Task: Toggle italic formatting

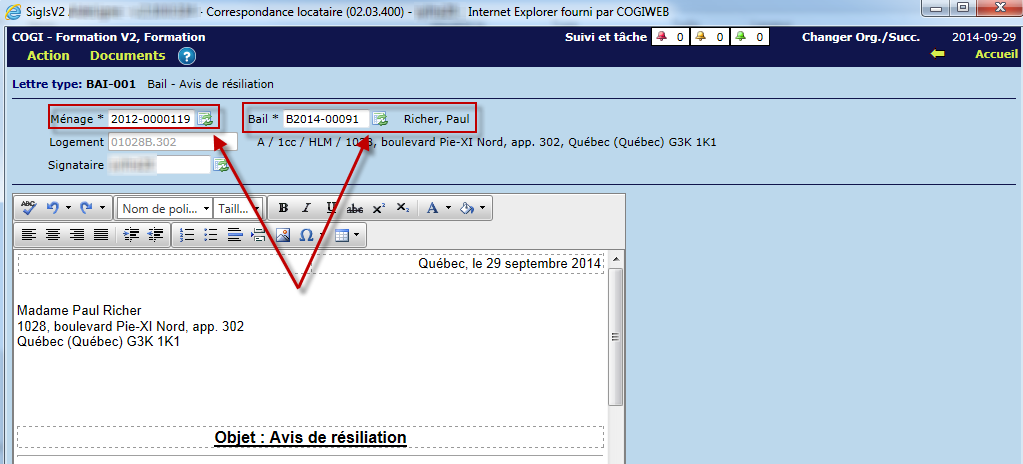Action: (x=307, y=208)
